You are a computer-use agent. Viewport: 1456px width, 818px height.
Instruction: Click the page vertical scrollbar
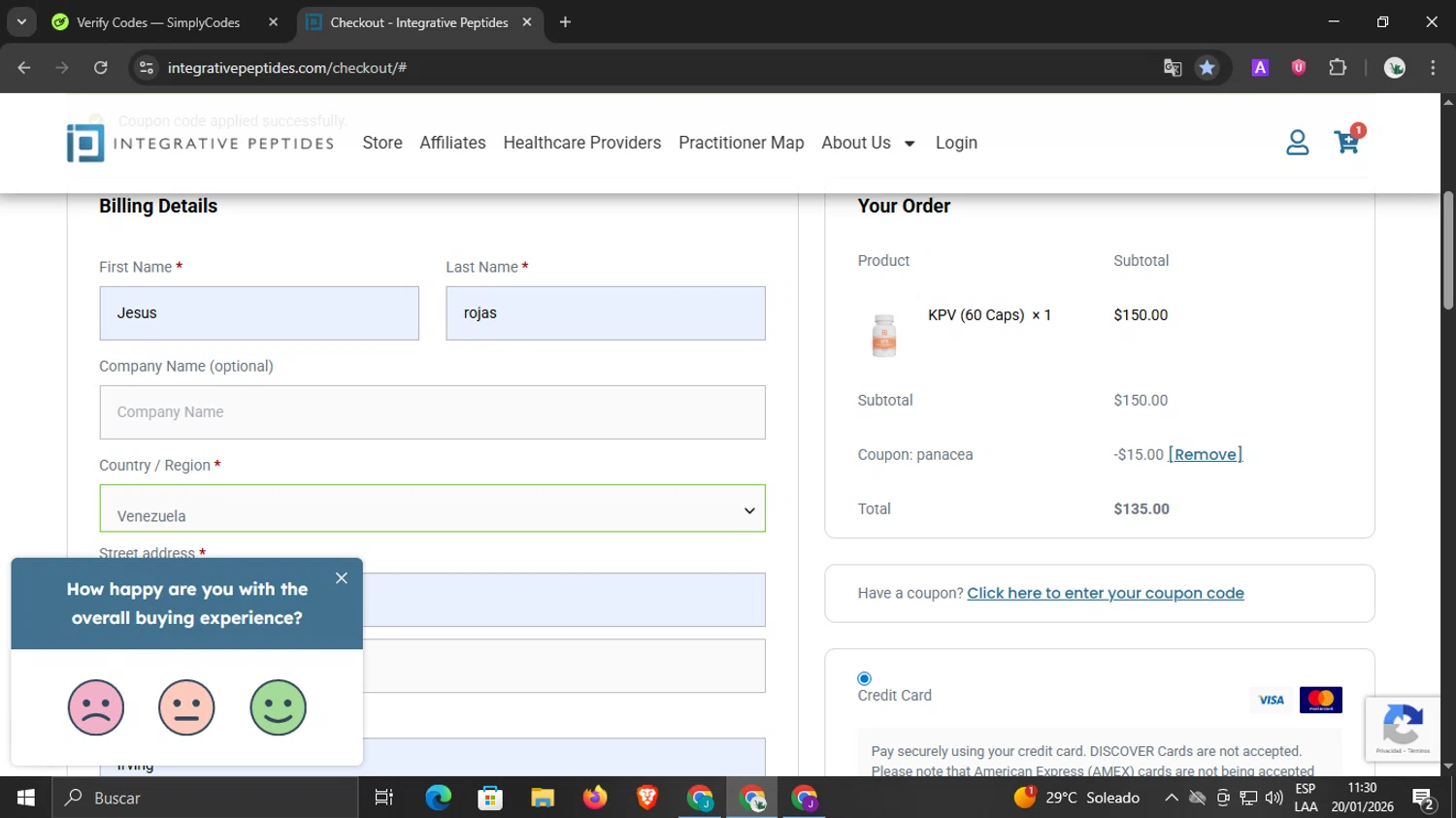[x=1448, y=250]
